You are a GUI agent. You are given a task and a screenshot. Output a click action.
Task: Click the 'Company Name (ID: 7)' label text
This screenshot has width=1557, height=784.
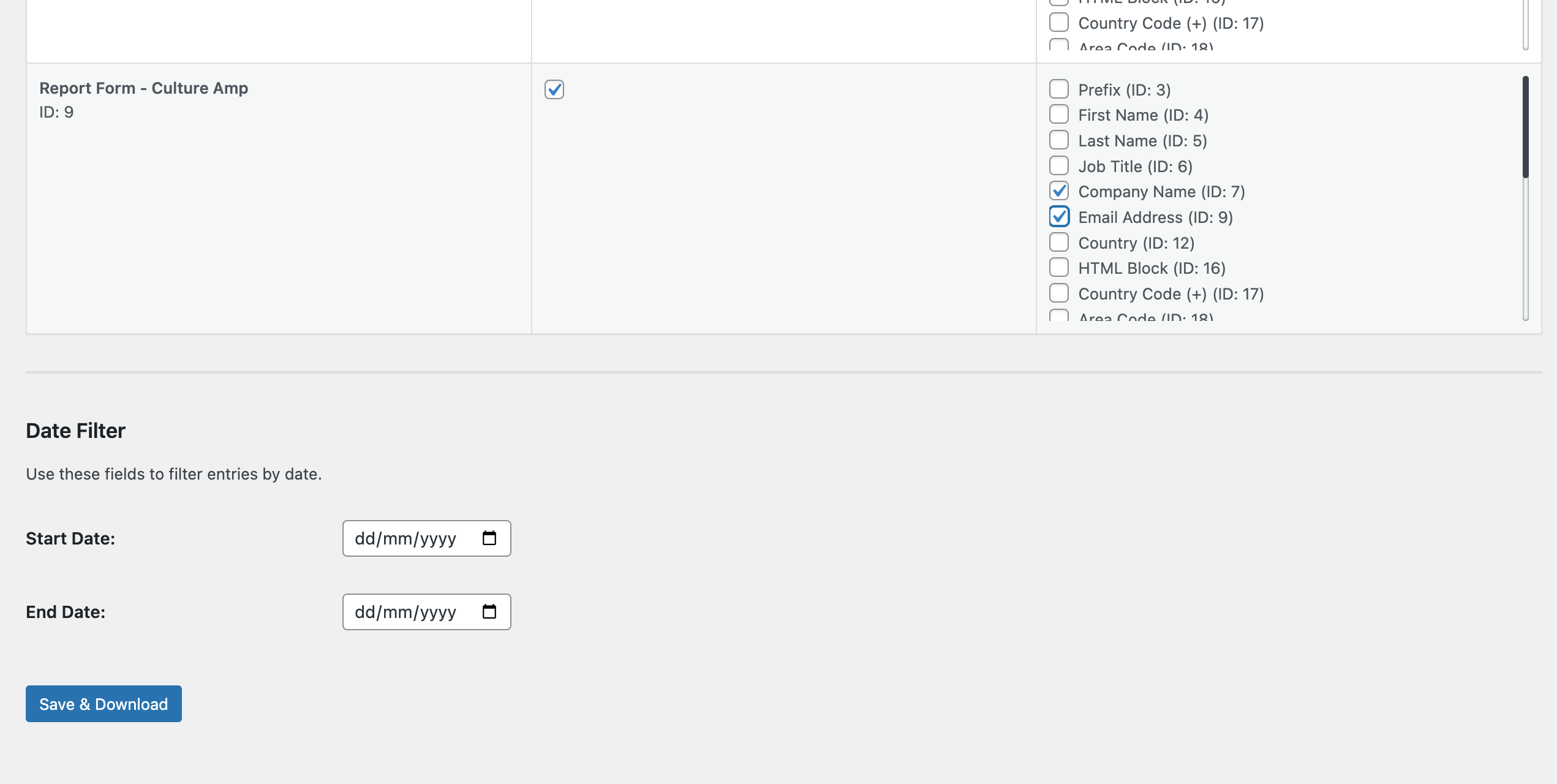click(1162, 192)
